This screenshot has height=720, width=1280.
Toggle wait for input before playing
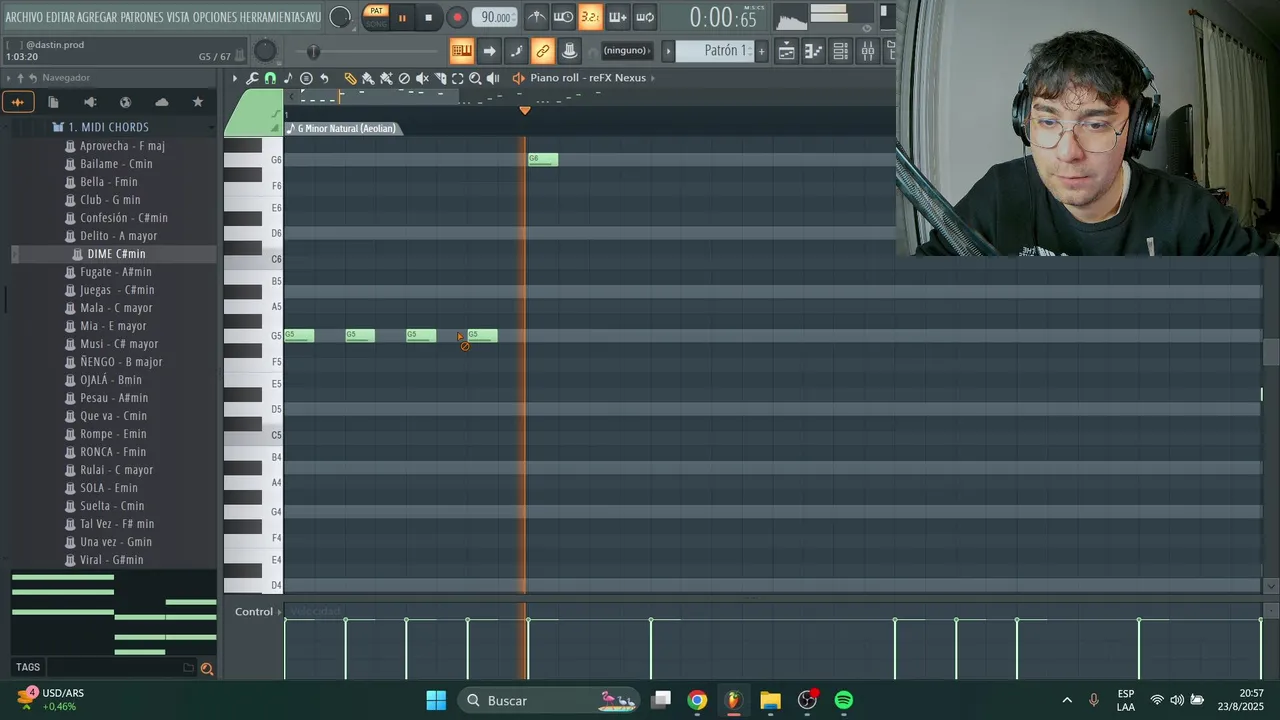click(564, 17)
